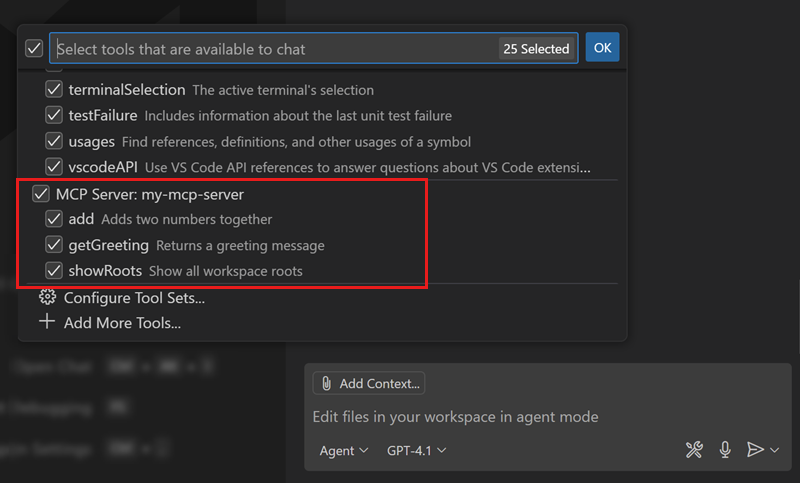800x483 pixels.
Task: Open the Agent mode dropdown
Action: pos(344,451)
